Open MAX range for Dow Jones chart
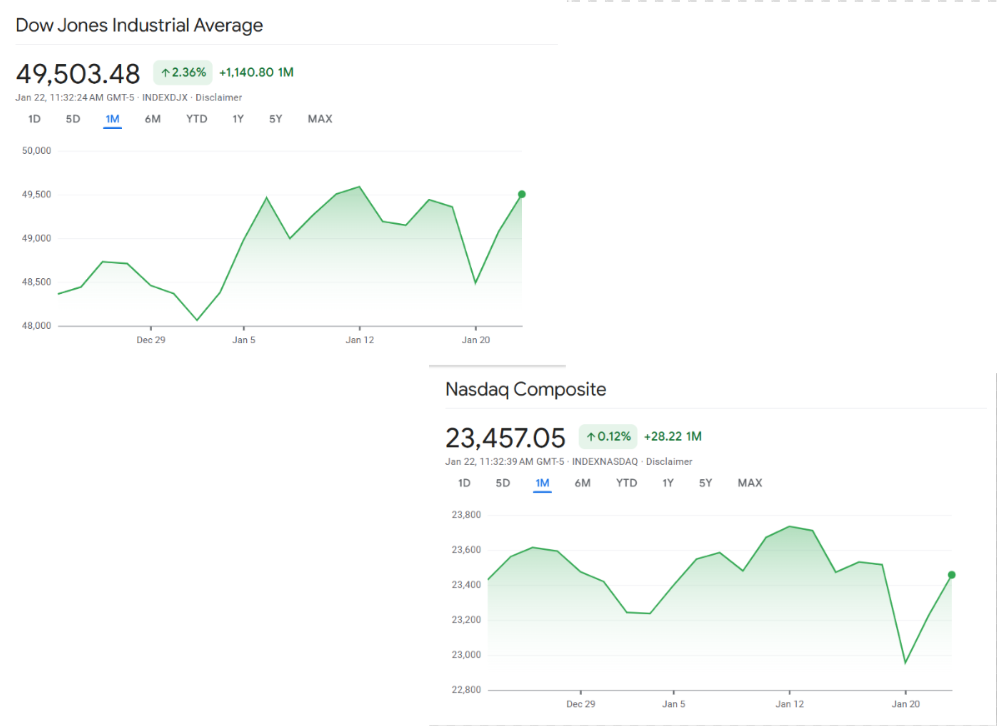 (320, 119)
